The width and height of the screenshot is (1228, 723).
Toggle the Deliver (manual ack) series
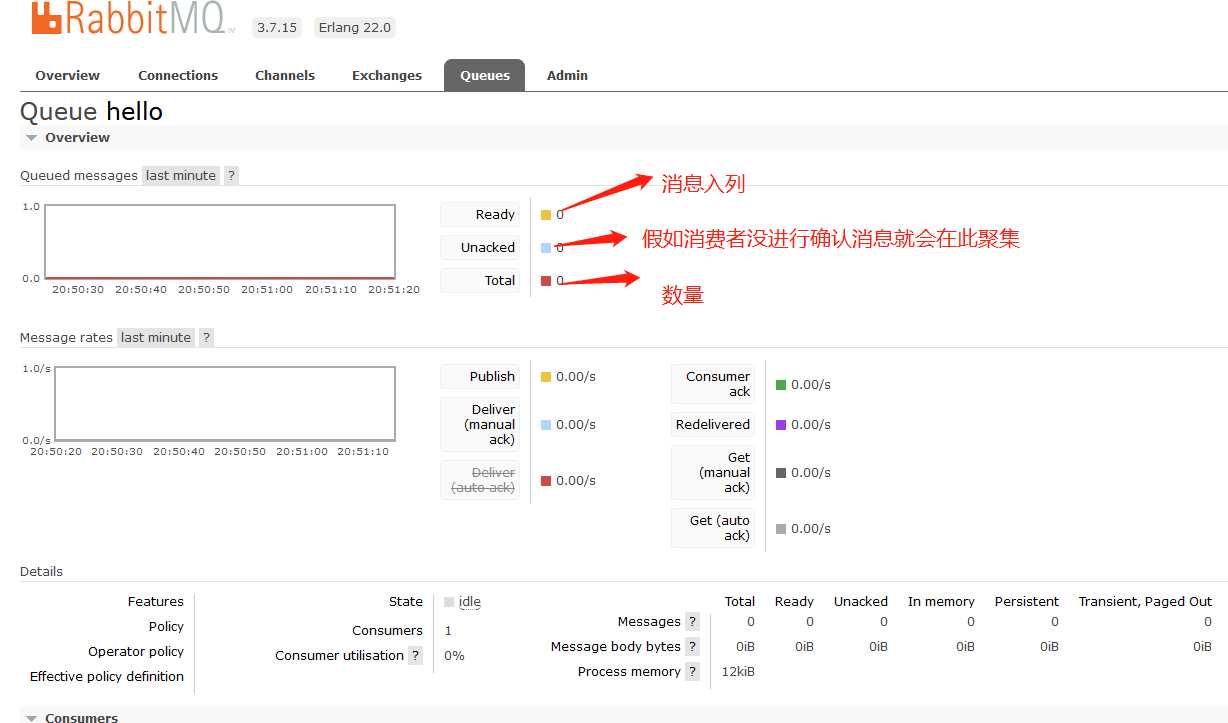coord(480,424)
